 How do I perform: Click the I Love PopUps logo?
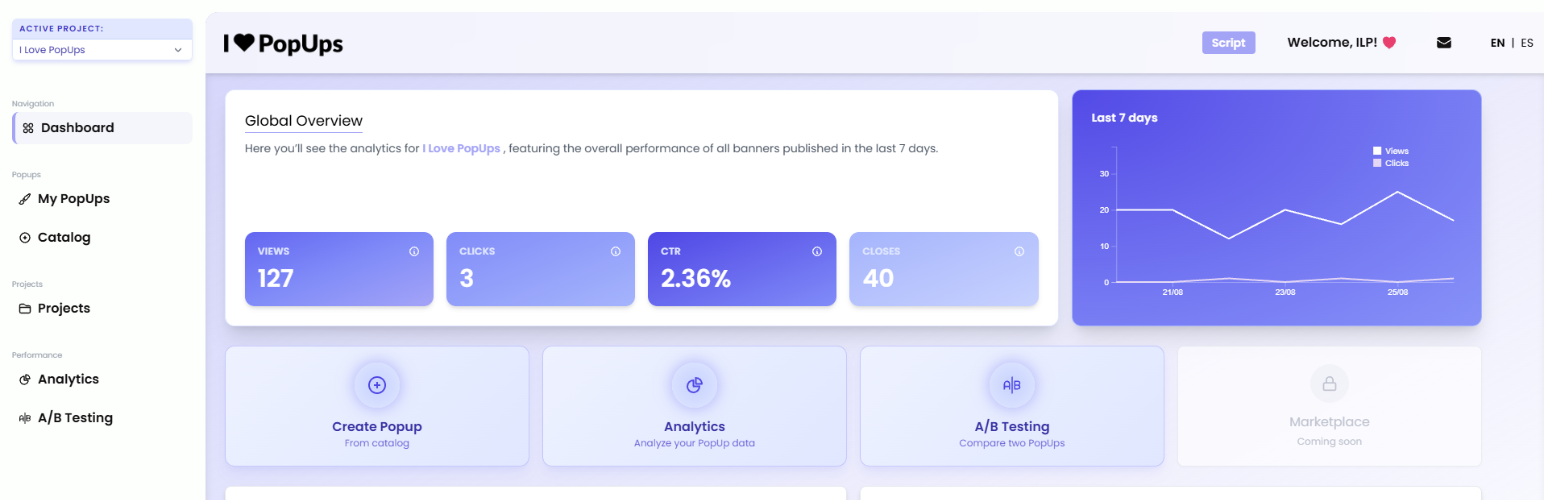(x=283, y=43)
